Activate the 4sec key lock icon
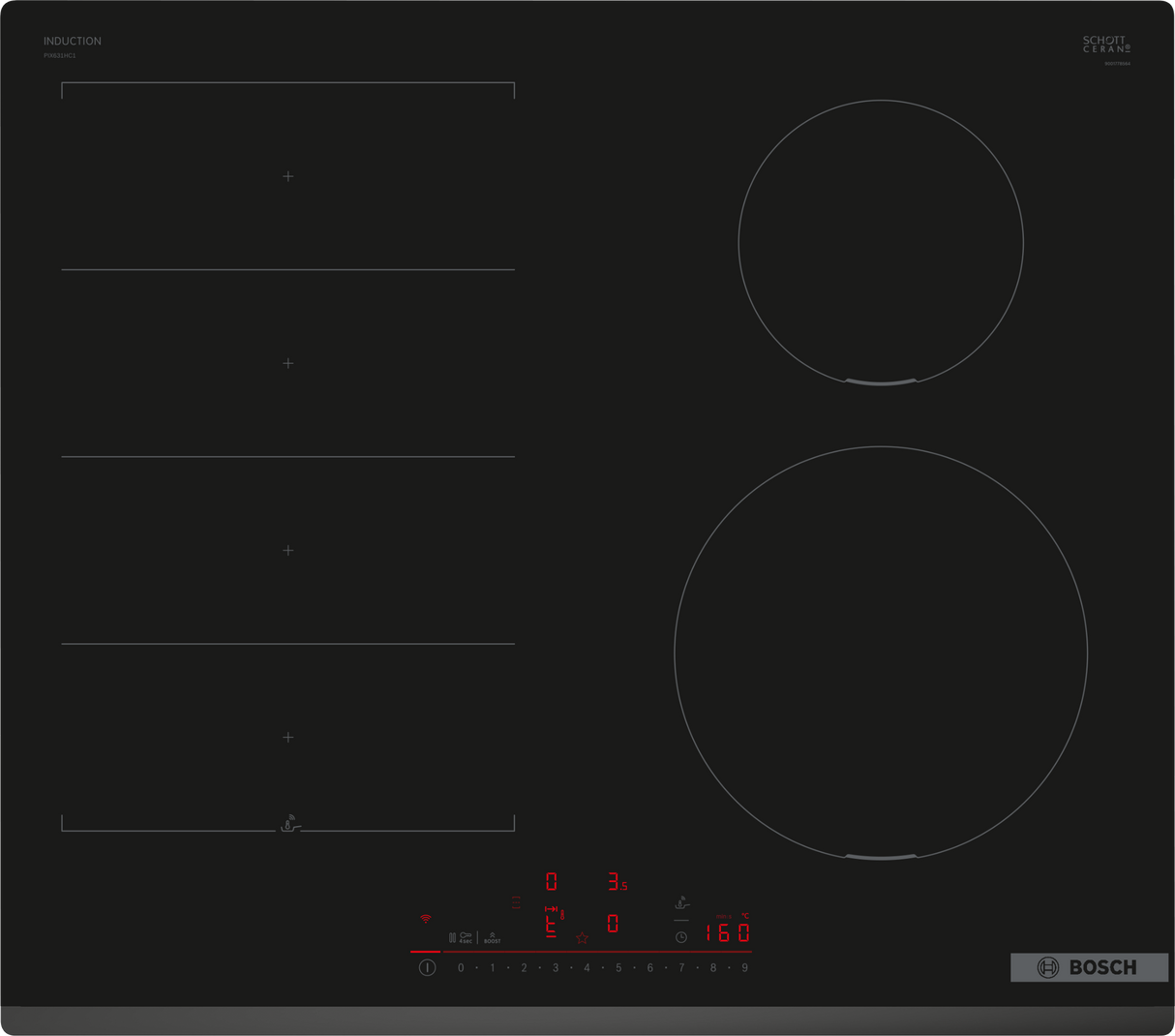Screen dimensions: 1175x1036 (x=465, y=937)
